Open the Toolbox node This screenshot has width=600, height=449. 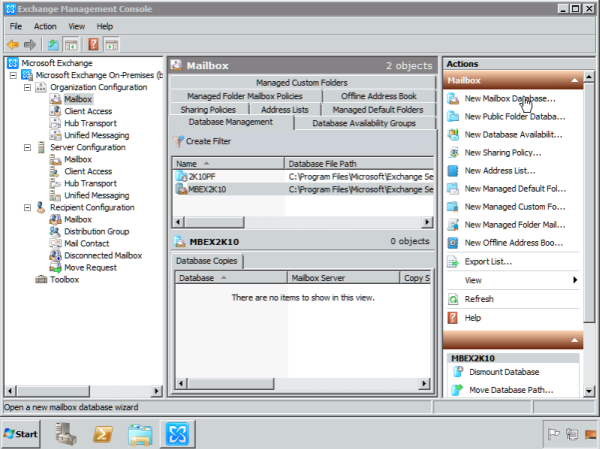tap(64, 280)
